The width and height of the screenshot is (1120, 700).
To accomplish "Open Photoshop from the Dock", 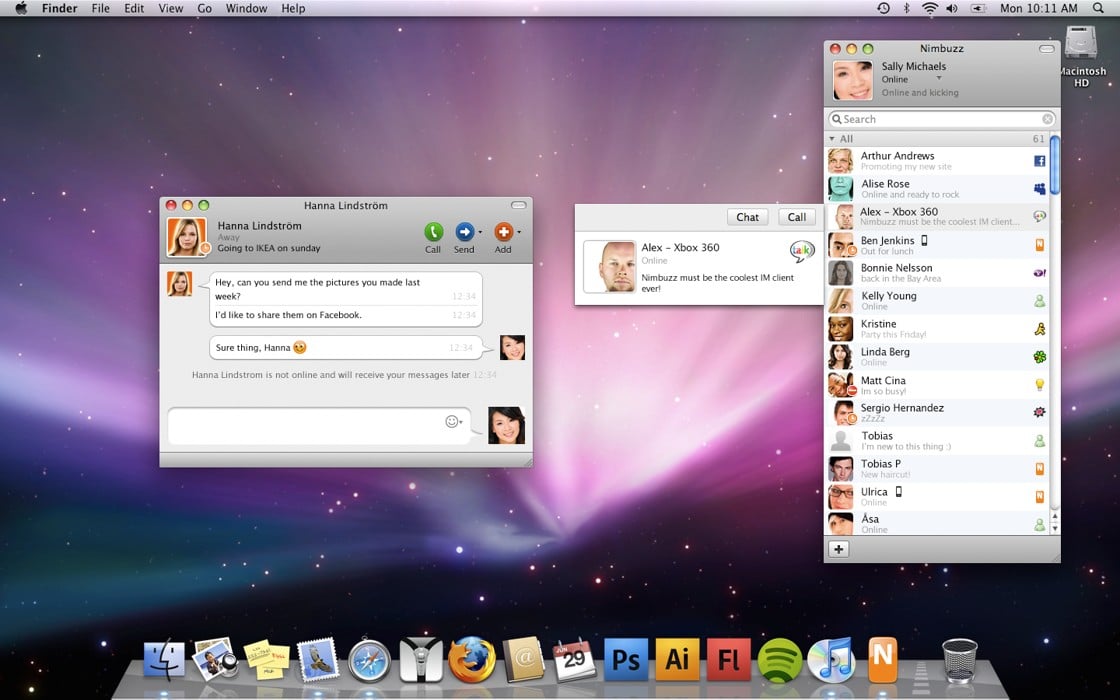I will (x=626, y=659).
